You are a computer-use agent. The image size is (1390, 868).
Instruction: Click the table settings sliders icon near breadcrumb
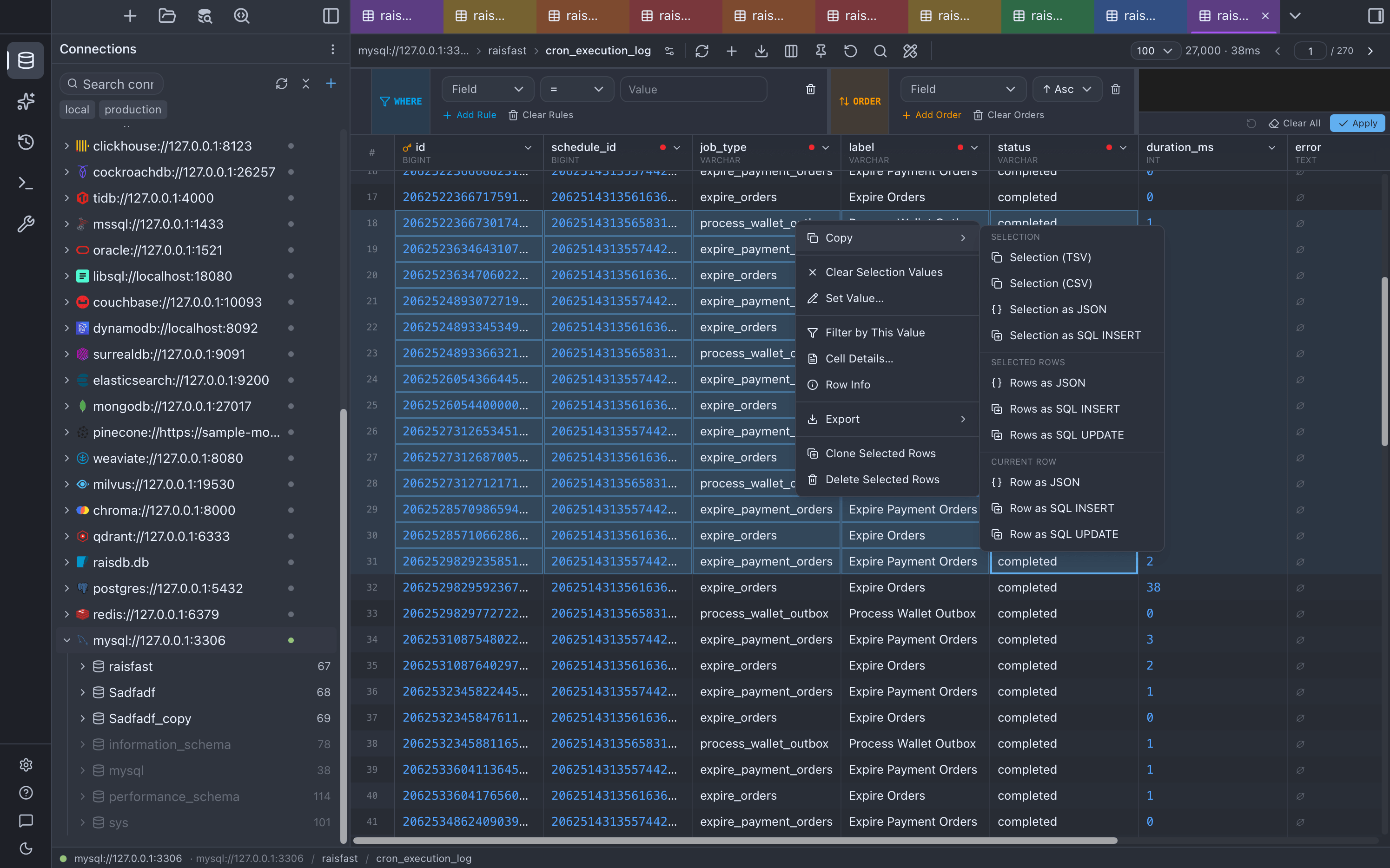669,51
